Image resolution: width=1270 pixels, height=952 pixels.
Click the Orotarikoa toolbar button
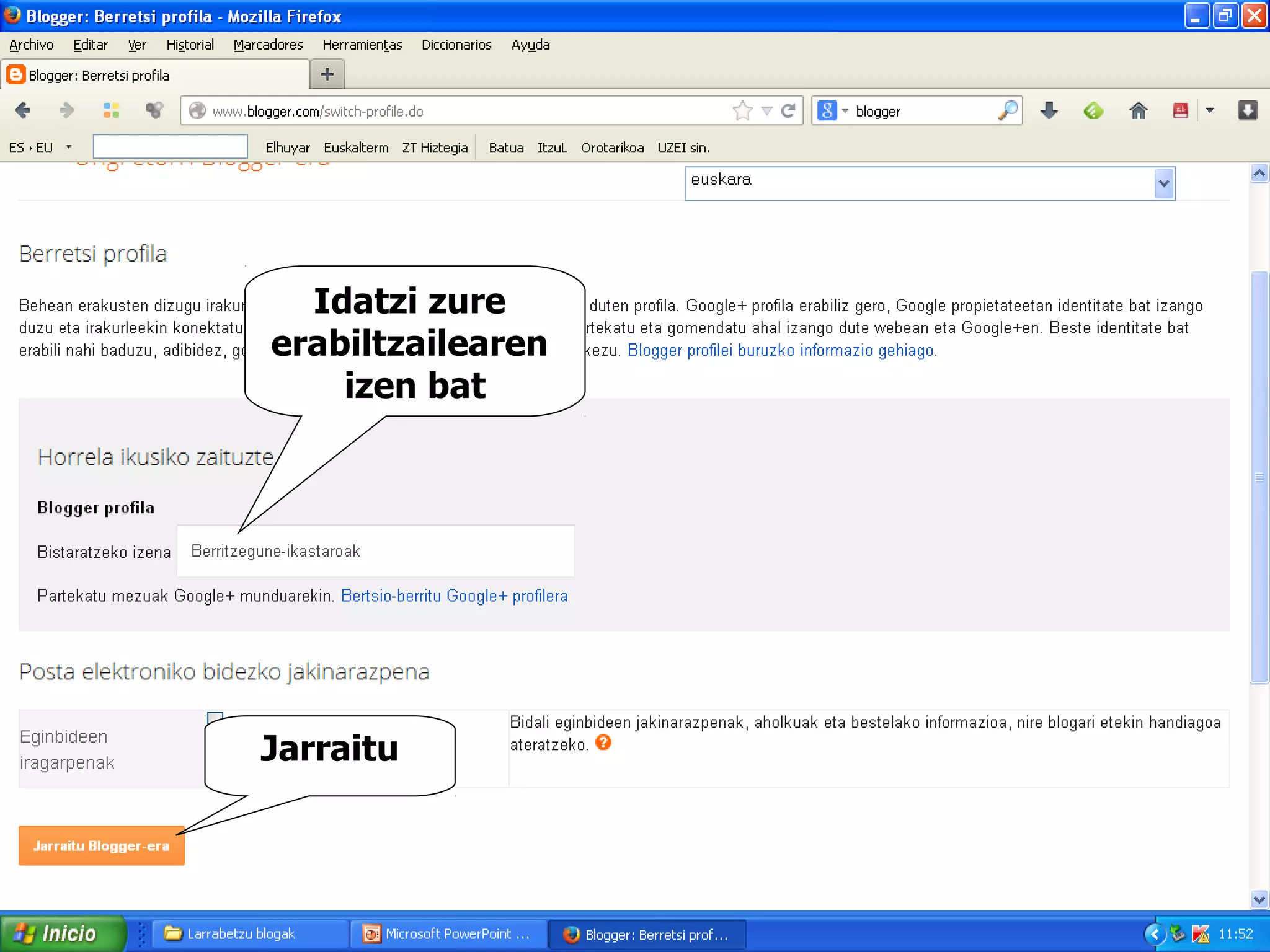point(612,148)
